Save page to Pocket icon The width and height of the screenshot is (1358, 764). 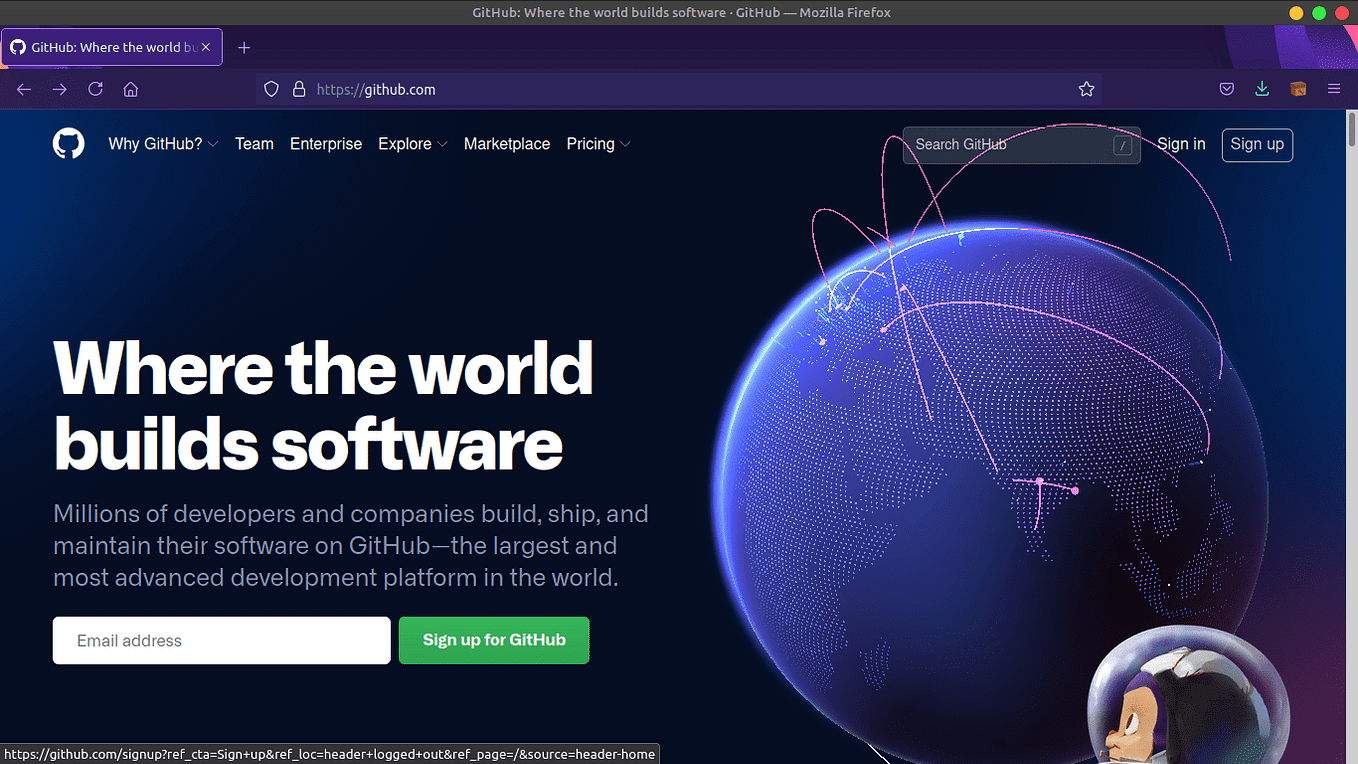1227,89
